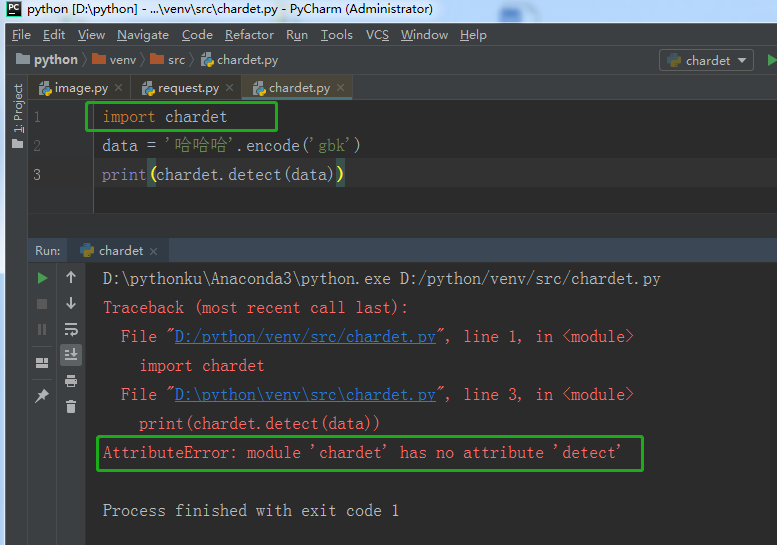Open the Refactor menu
The image size is (777, 545).
249,35
